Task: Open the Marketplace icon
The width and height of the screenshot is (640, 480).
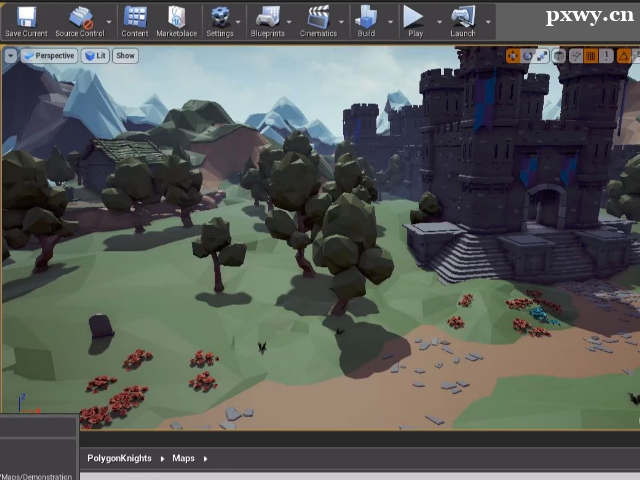Action: pos(176,20)
